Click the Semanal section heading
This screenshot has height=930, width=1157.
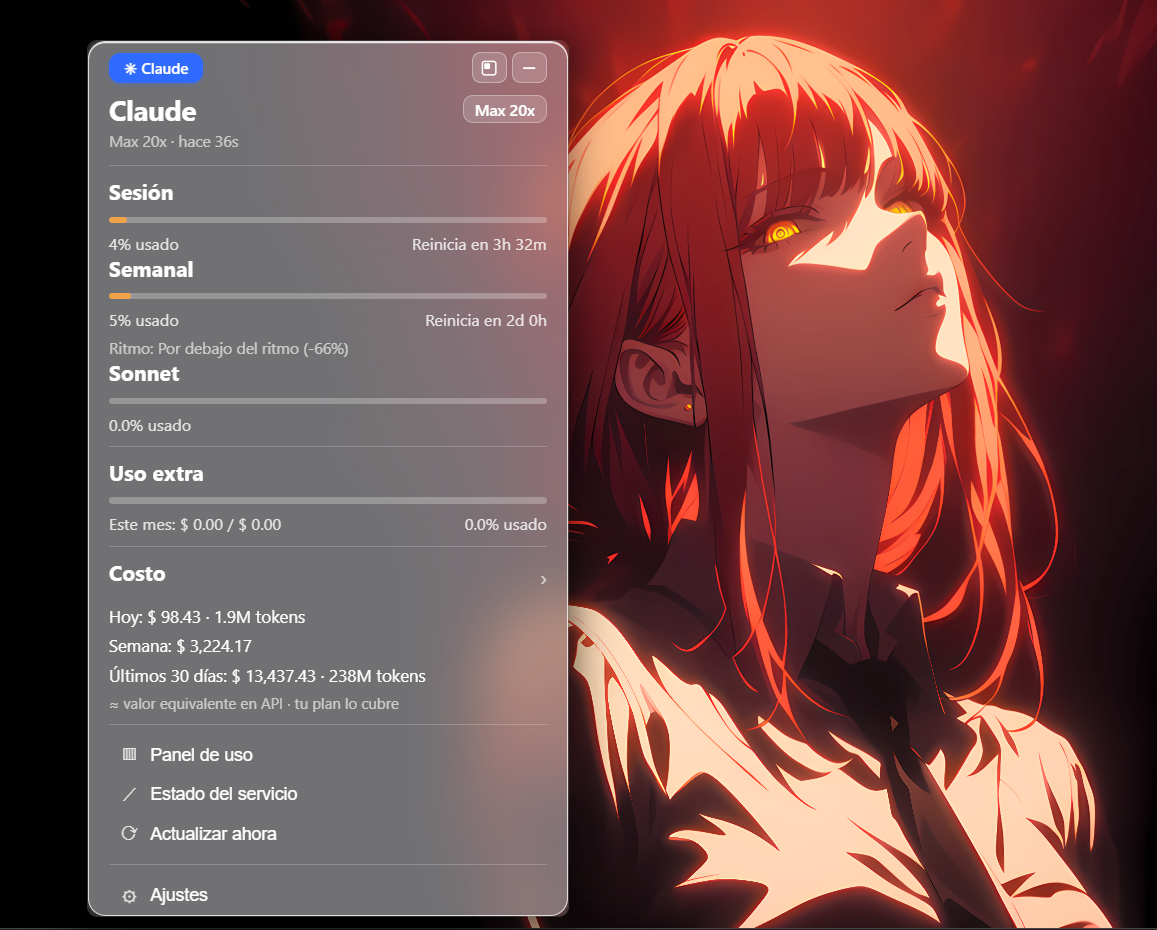pyautogui.click(x=151, y=270)
